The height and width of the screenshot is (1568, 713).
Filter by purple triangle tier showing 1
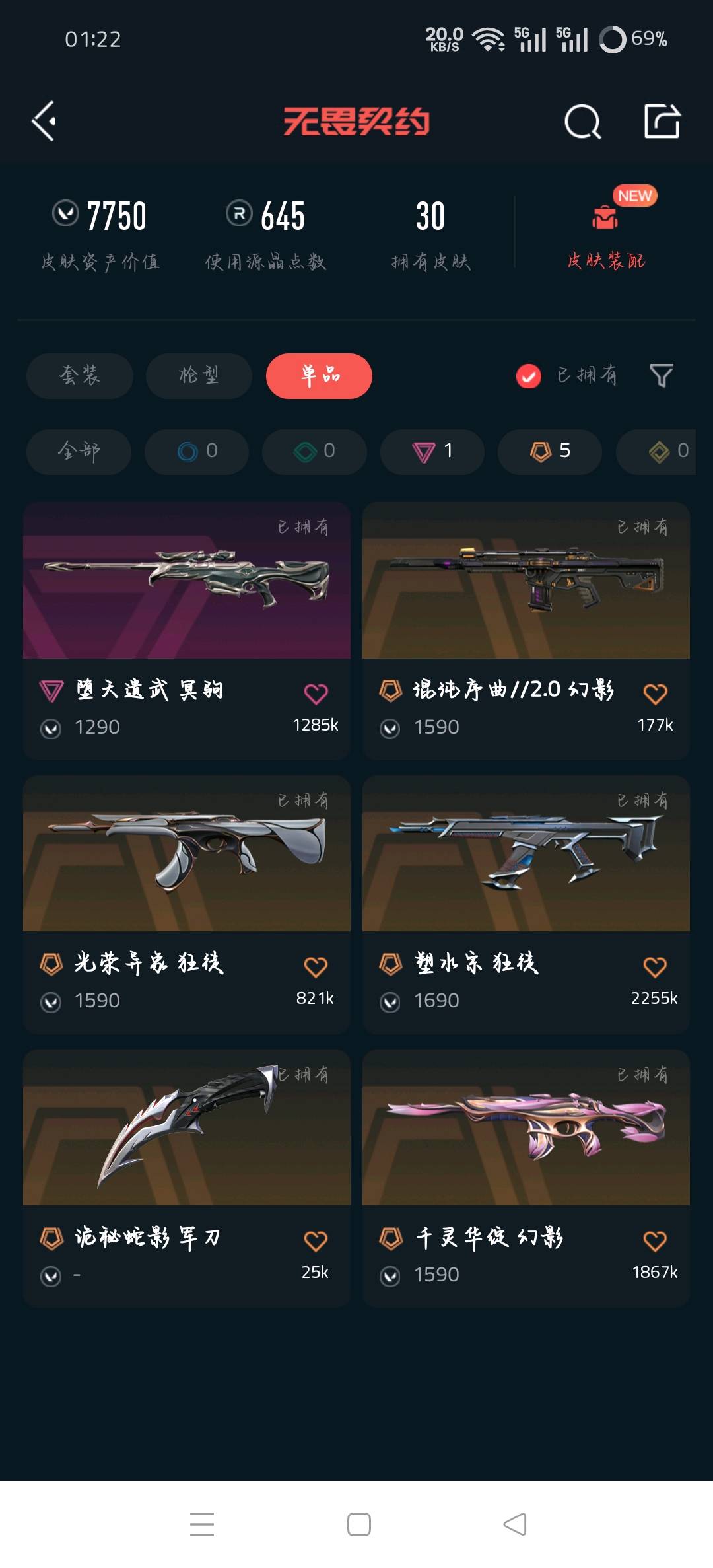click(432, 452)
